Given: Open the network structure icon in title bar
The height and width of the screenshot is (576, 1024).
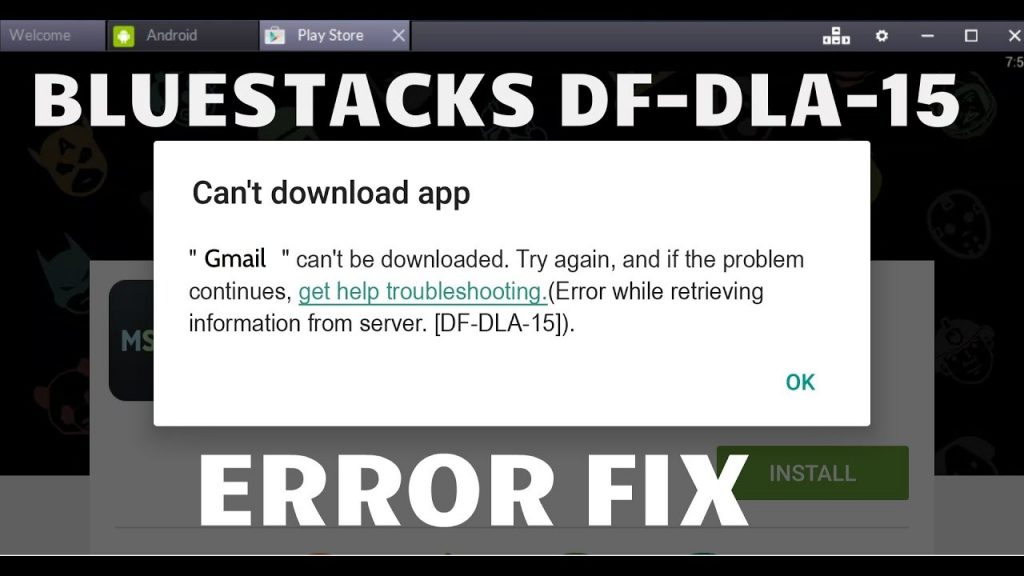Looking at the screenshot, I should pyautogui.click(x=836, y=35).
